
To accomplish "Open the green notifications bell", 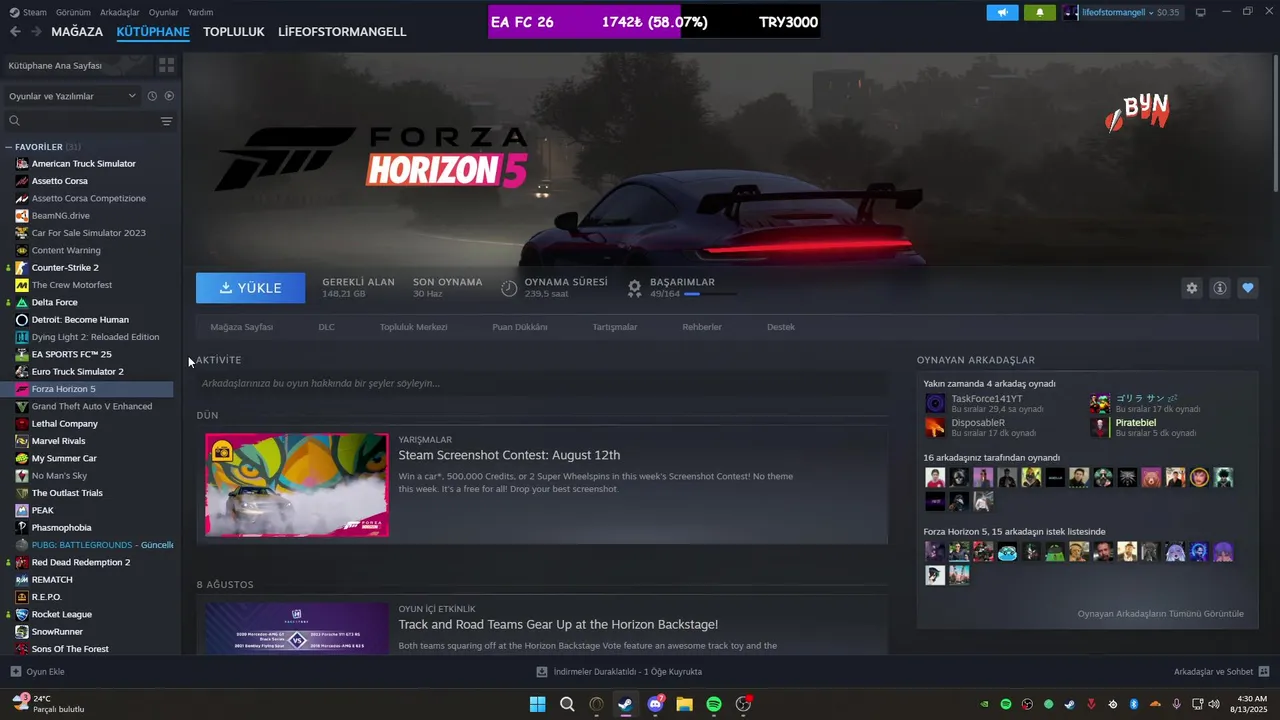I will click(x=1039, y=12).
